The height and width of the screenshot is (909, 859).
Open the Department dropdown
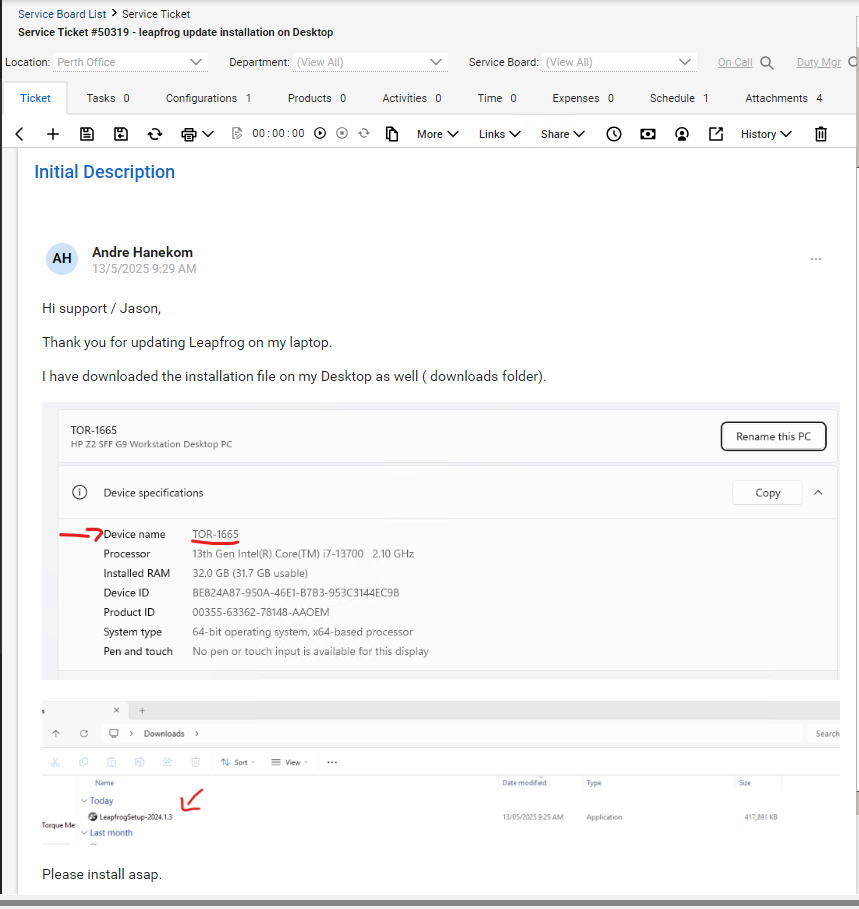pyautogui.click(x=370, y=63)
